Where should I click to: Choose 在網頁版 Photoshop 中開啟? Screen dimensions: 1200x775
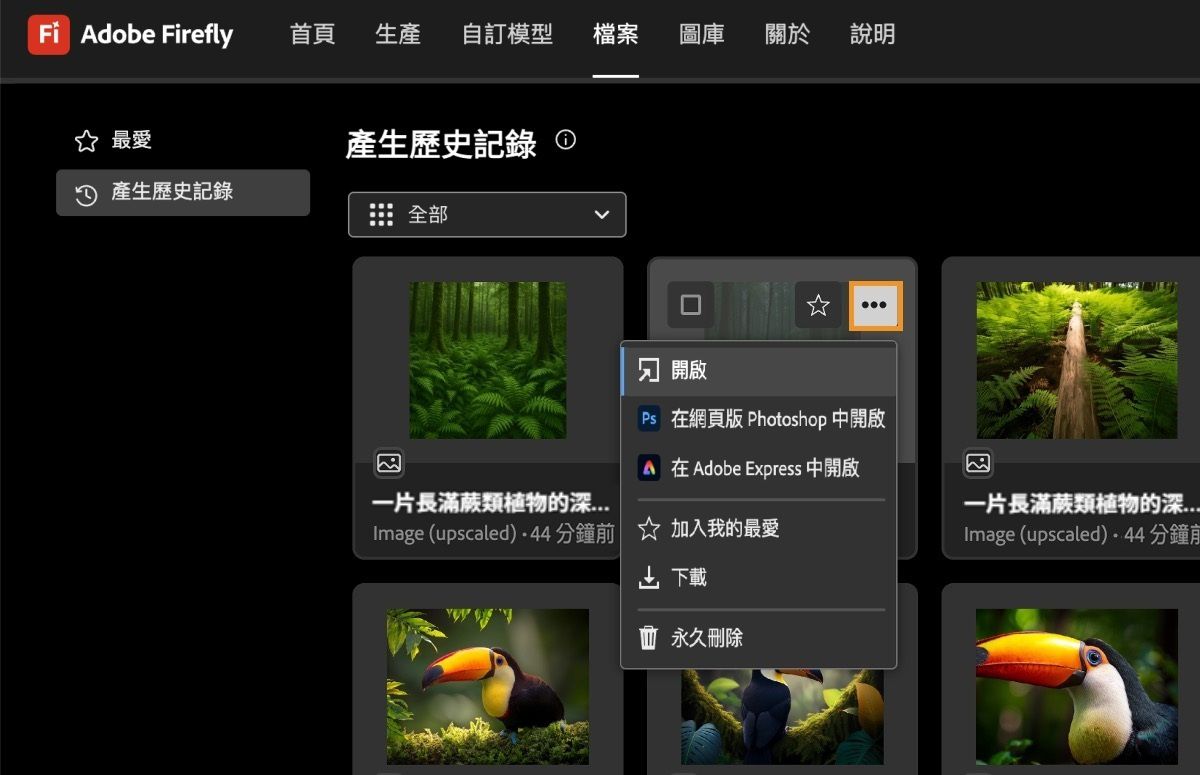[759, 419]
